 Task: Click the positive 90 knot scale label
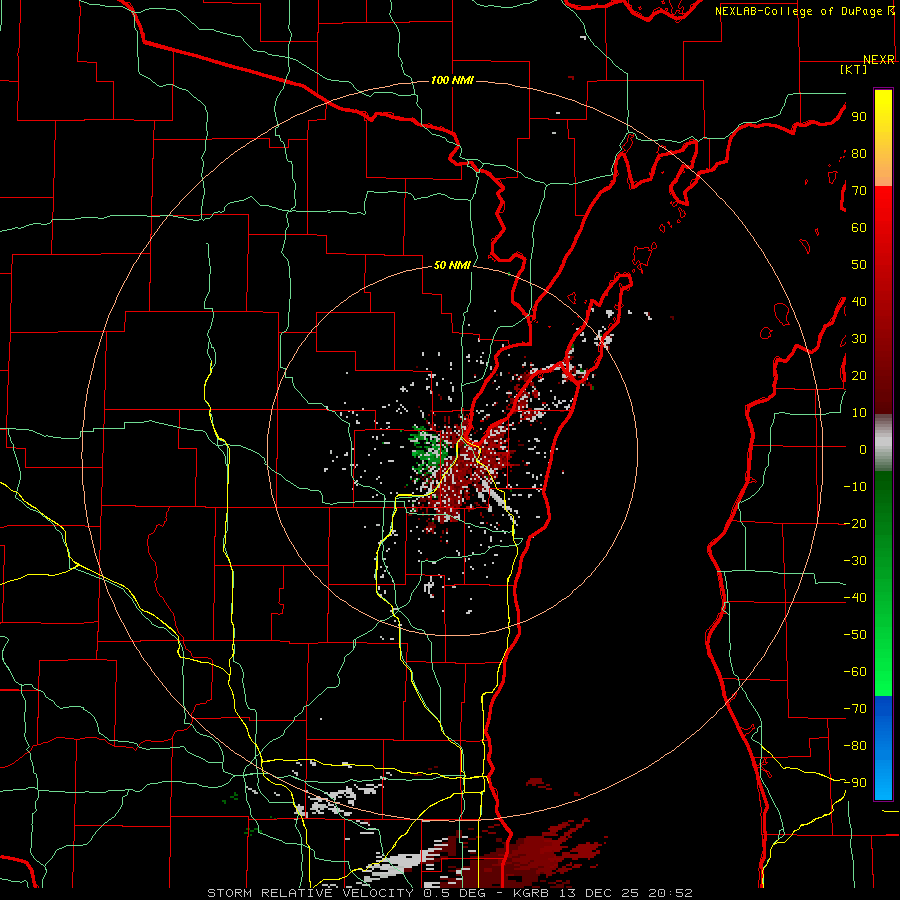click(859, 117)
